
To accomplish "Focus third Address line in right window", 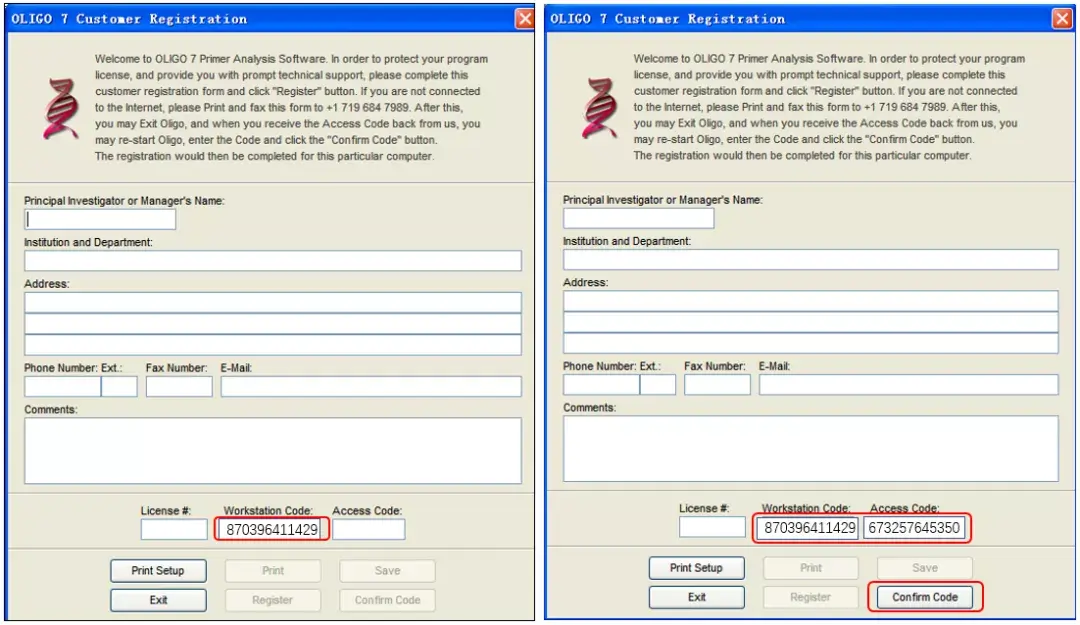I will 811,342.
